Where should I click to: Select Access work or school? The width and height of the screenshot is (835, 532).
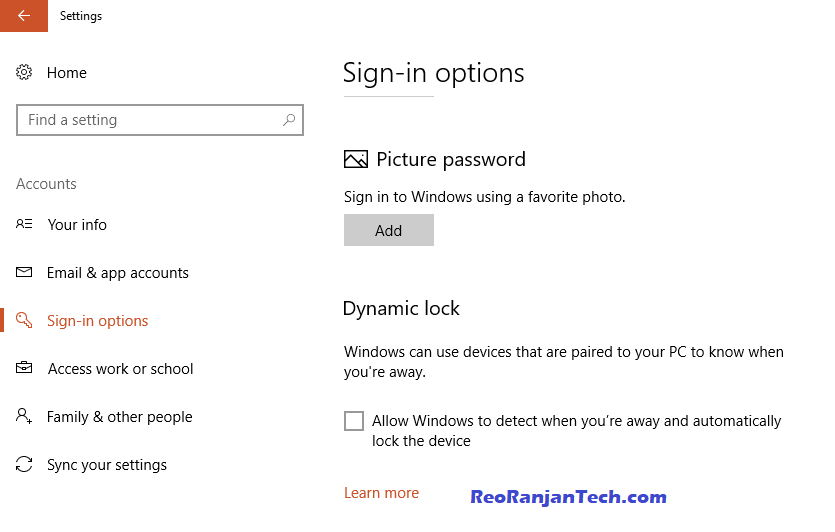tap(120, 369)
